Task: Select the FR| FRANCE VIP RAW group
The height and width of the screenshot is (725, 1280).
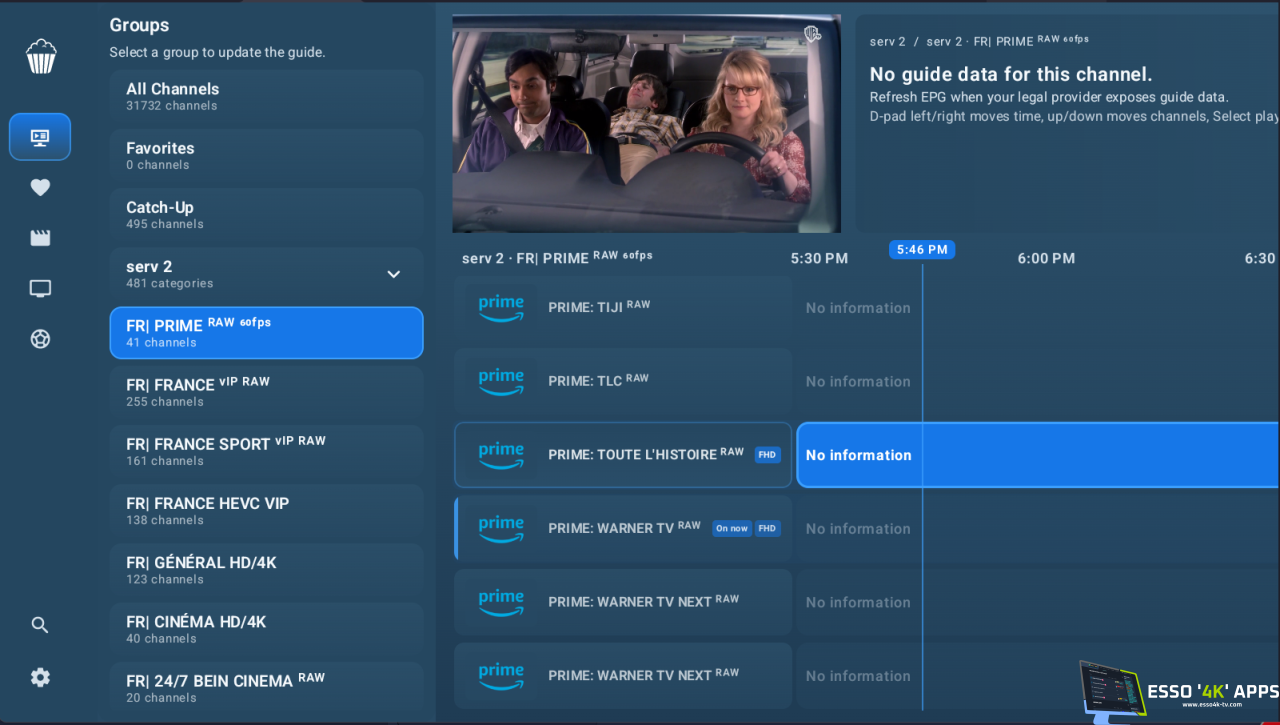Action: (266, 392)
